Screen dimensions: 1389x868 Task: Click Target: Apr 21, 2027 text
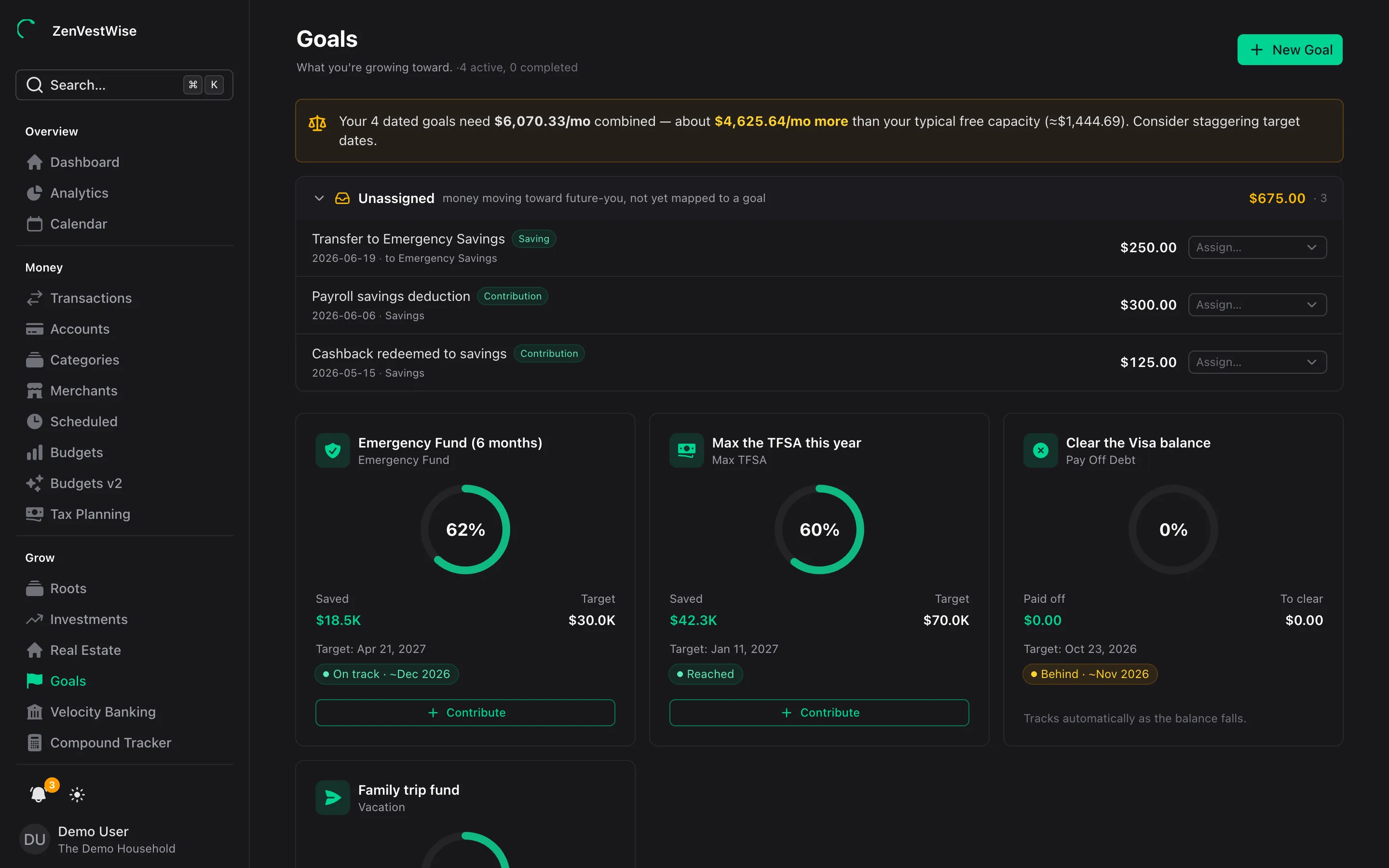[x=371, y=649]
